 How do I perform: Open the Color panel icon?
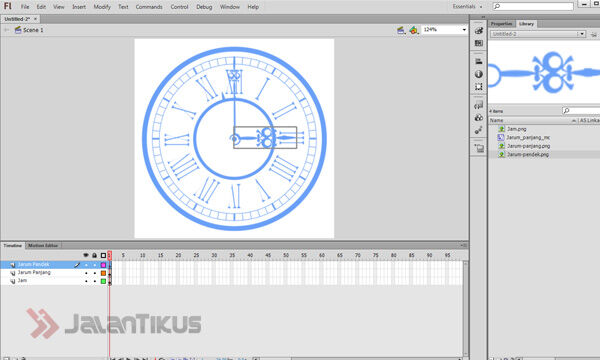[479, 31]
